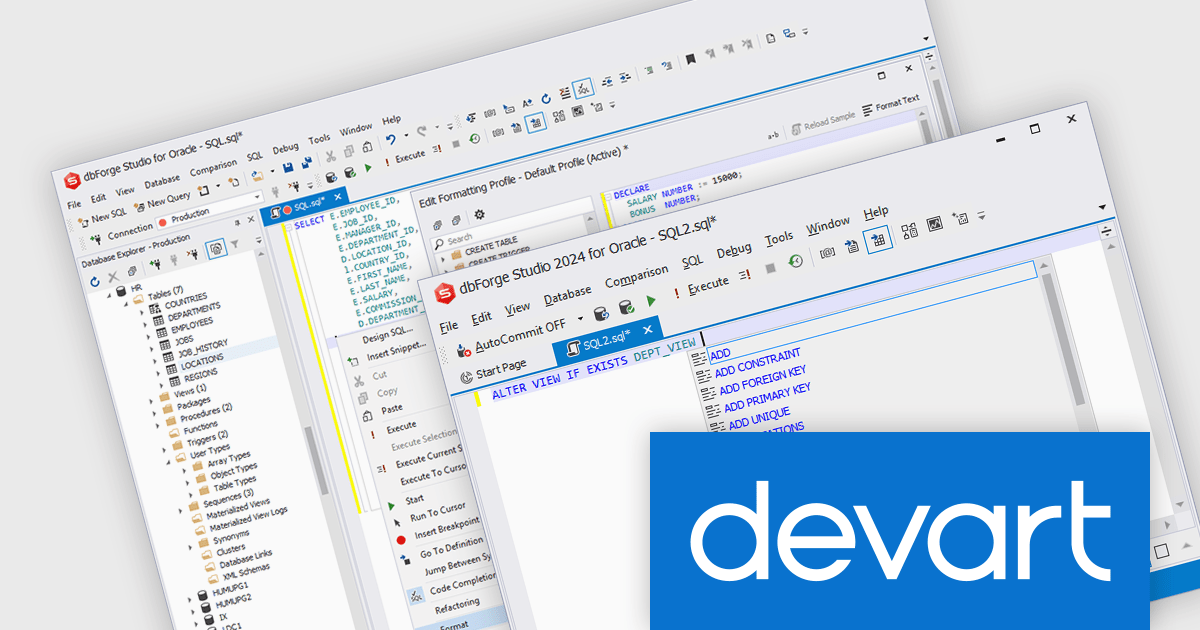This screenshot has width=1200, height=630.
Task: Select ADD UNIQUE suggestion
Action: (758, 418)
